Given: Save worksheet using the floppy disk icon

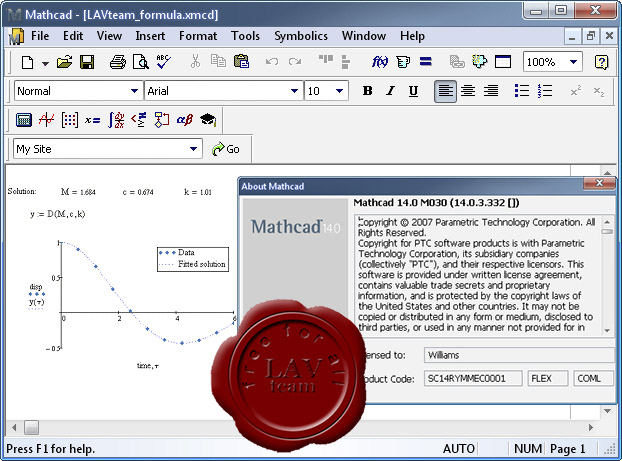Looking at the screenshot, I should pyautogui.click(x=87, y=62).
